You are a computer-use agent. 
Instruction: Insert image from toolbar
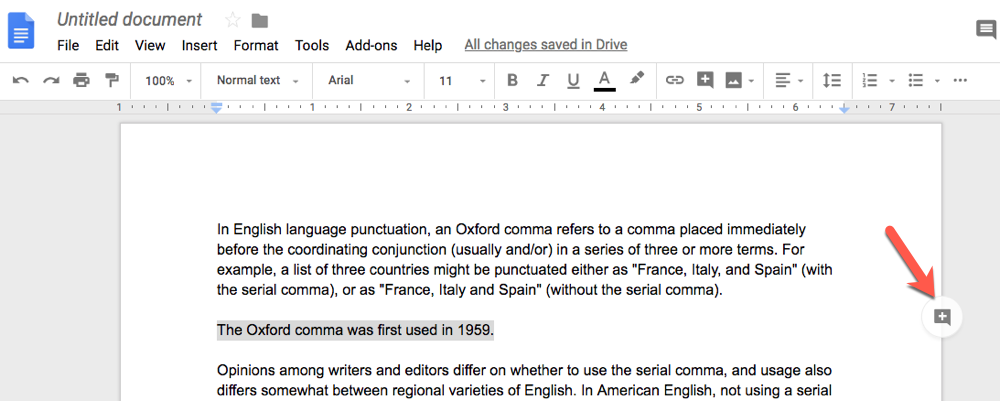(x=734, y=80)
